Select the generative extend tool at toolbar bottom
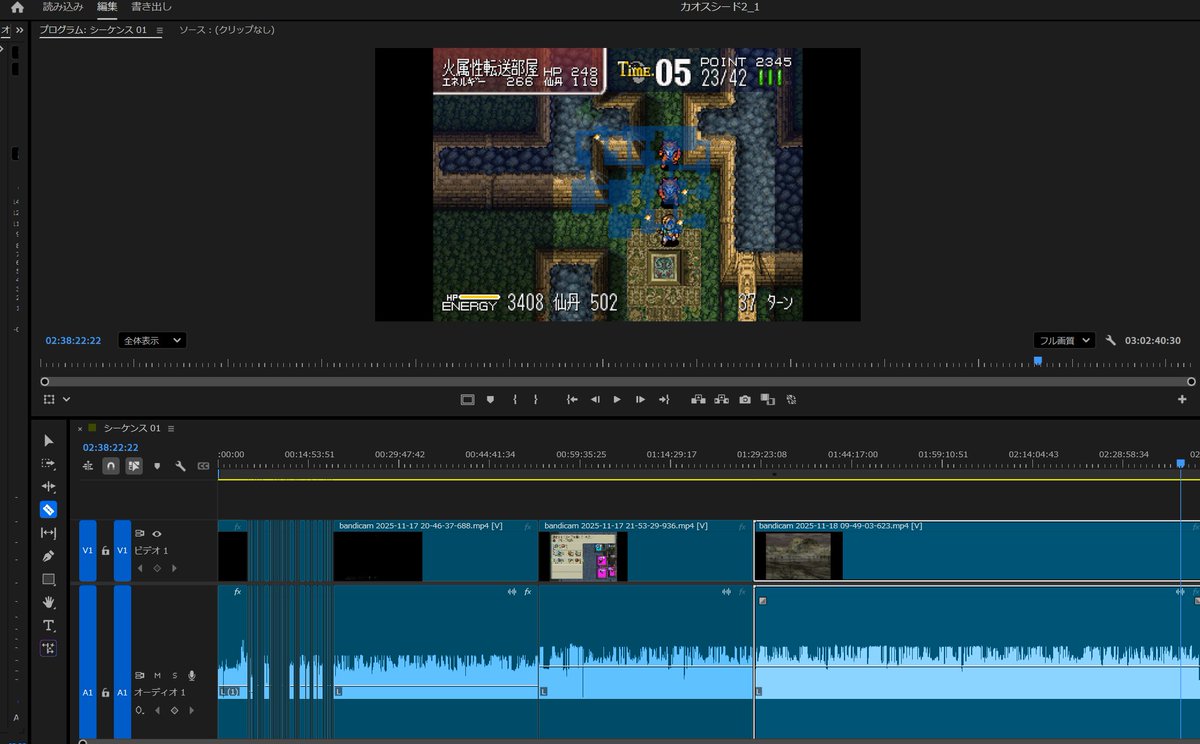Screen dimensions: 1200x744 tap(48, 648)
